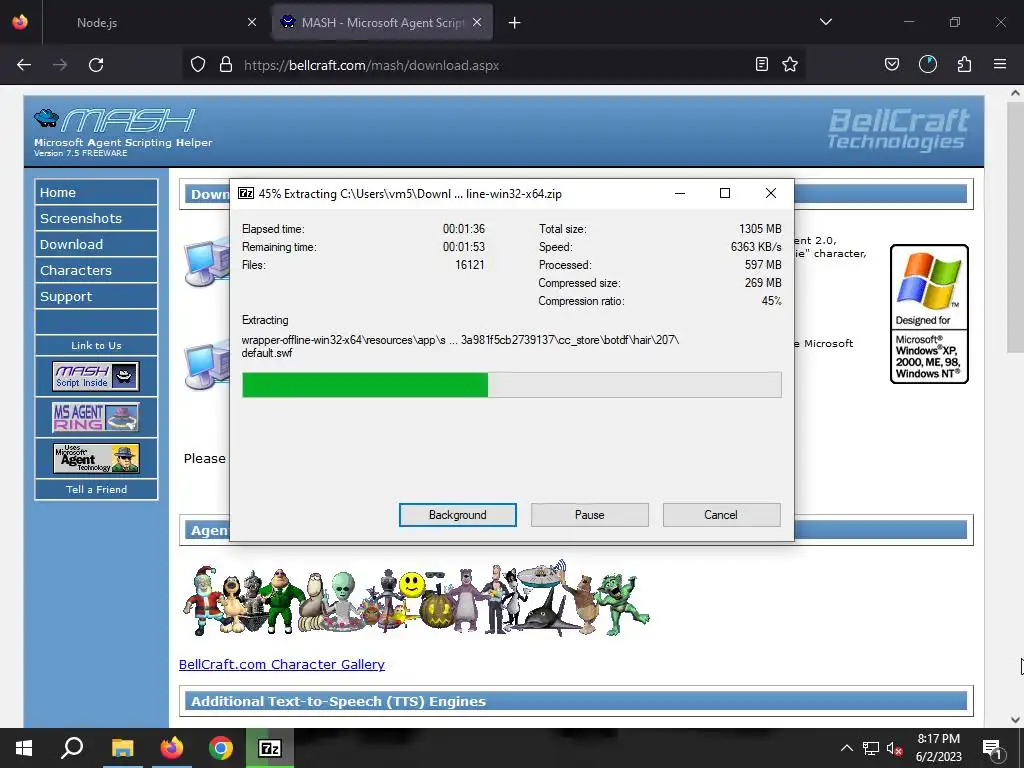
Task: Click the MASH Script Inside badge
Action: tap(96, 376)
